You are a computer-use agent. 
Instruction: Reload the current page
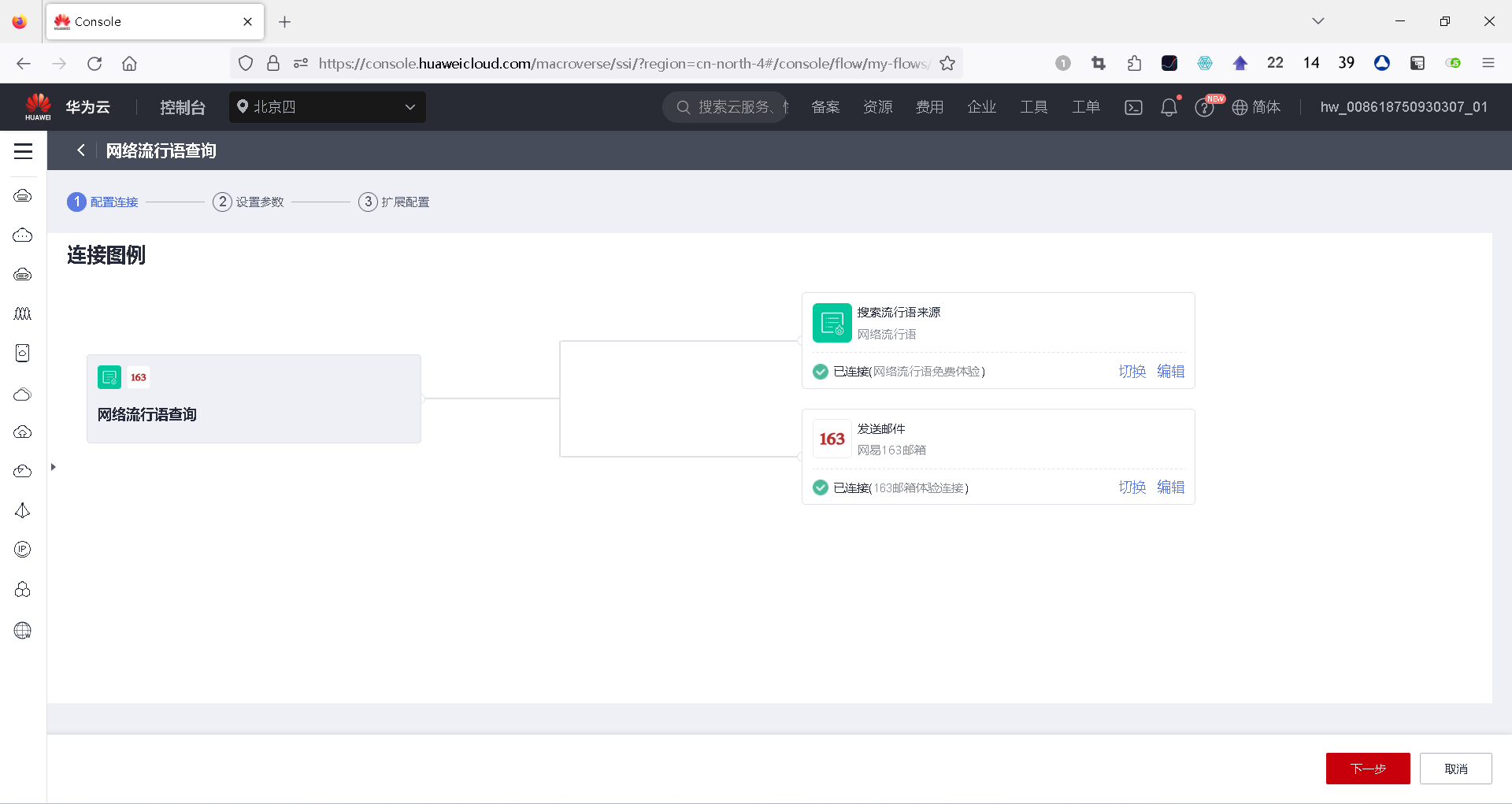(x=94, y=63)
